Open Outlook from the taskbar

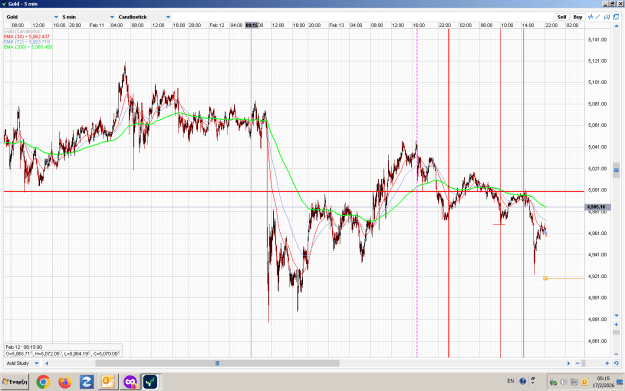[x=108, y=382]
